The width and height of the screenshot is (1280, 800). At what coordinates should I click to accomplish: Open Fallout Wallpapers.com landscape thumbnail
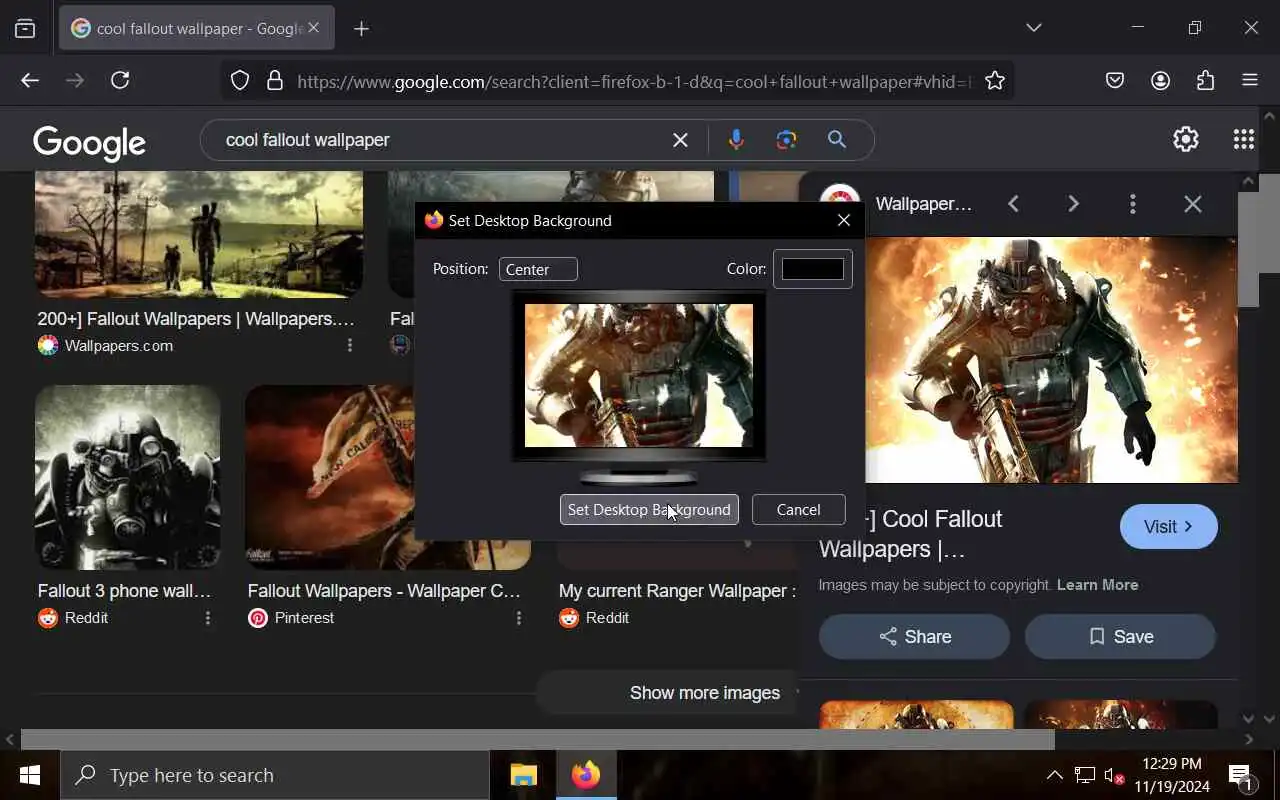(x=199, y=234)
